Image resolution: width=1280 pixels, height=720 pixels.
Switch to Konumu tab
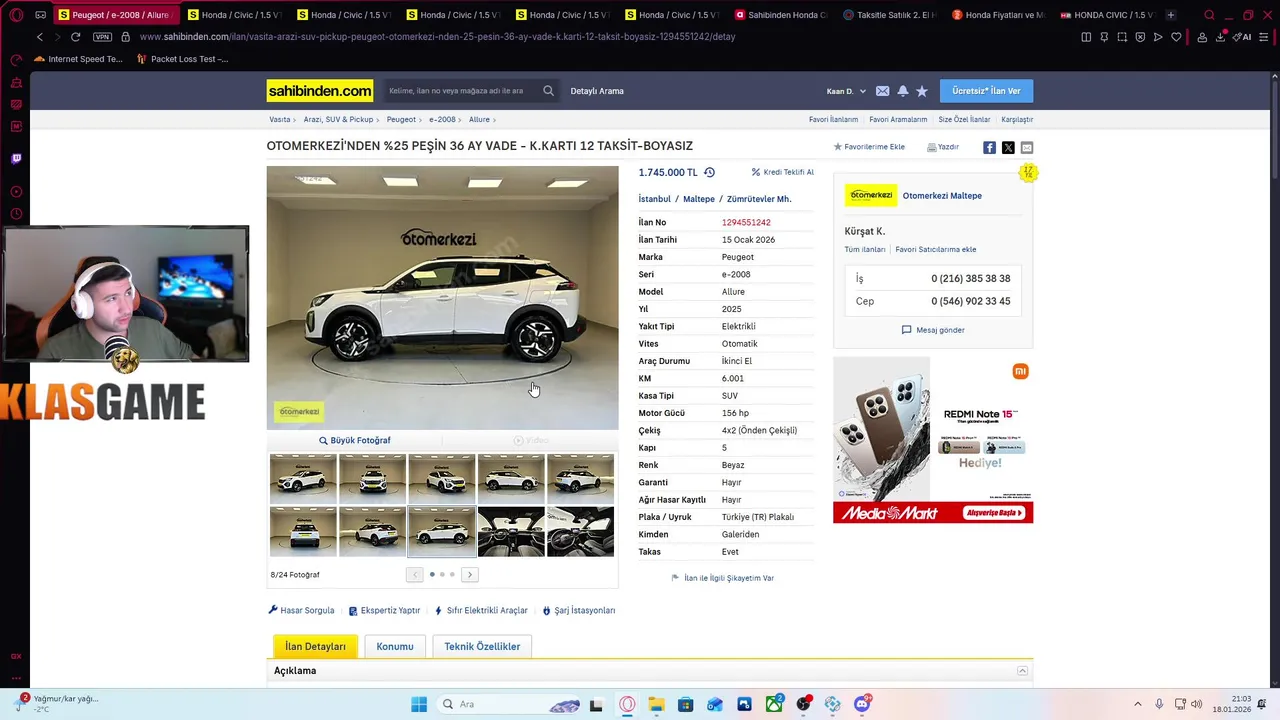pyautogui.click(x=395, y=646)
